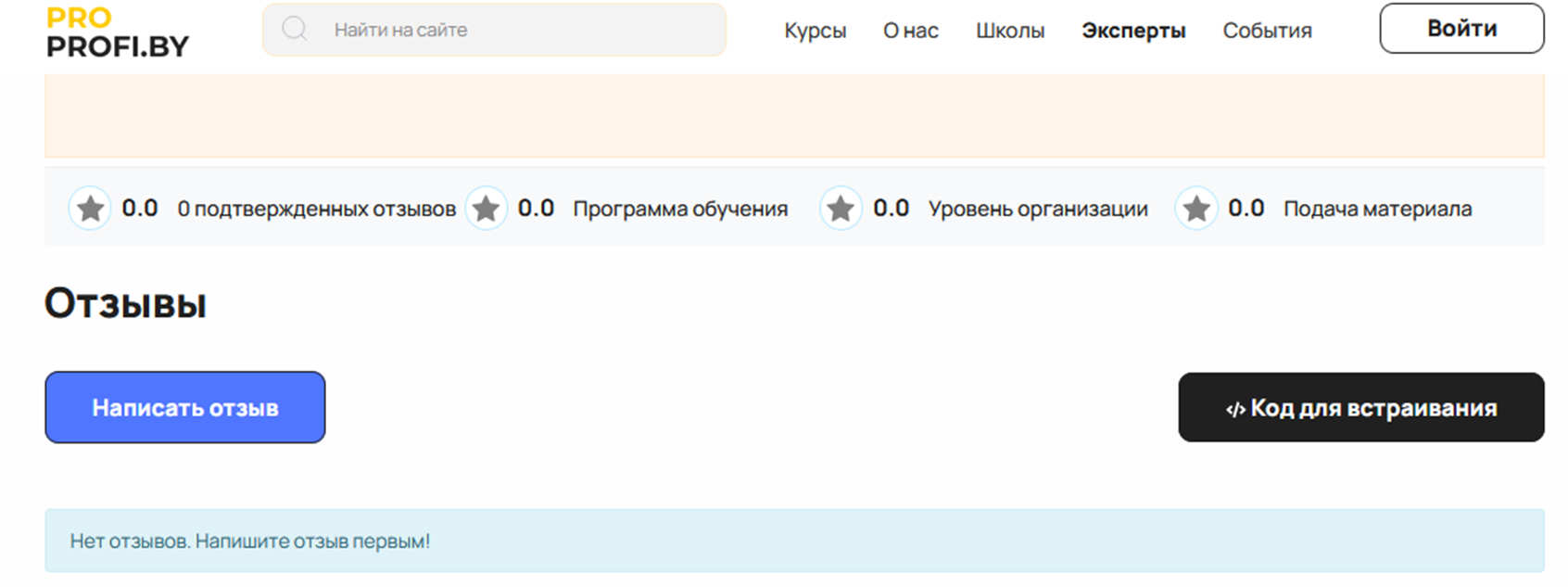
Task: Select the star icon next to verified reviews rating
Action: coord(89,208)
